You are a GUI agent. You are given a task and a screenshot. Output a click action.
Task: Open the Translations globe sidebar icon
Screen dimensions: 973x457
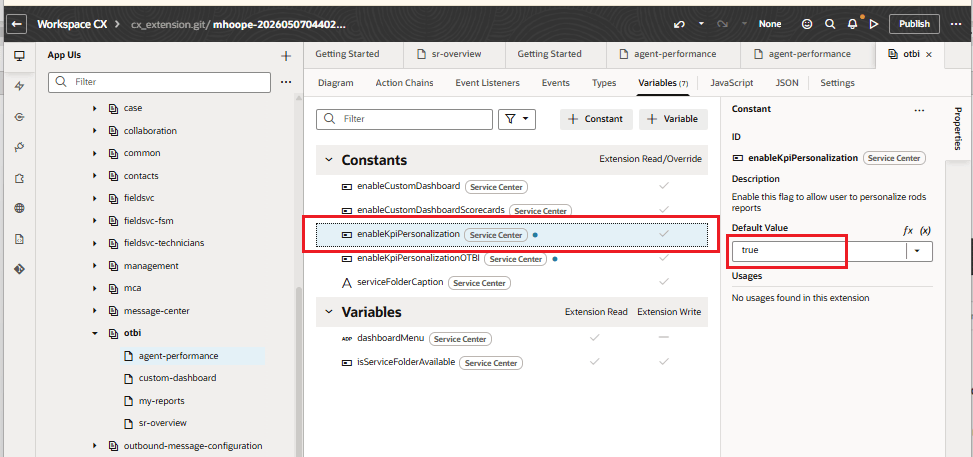coord(19,209)
